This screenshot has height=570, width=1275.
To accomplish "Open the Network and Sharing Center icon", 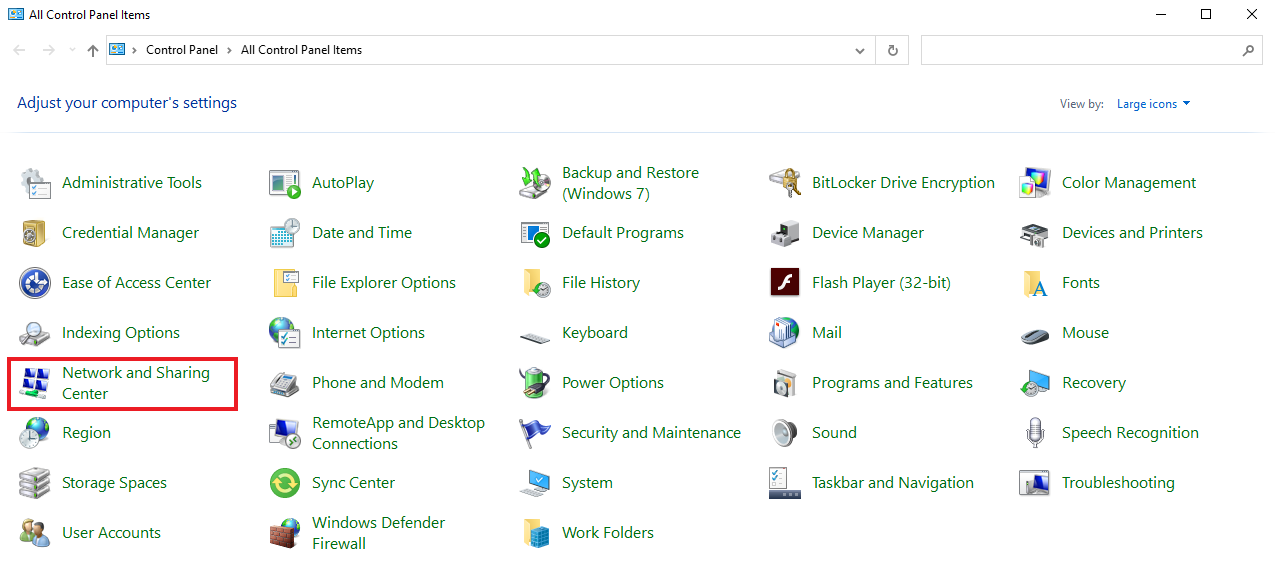I will 35,383.
